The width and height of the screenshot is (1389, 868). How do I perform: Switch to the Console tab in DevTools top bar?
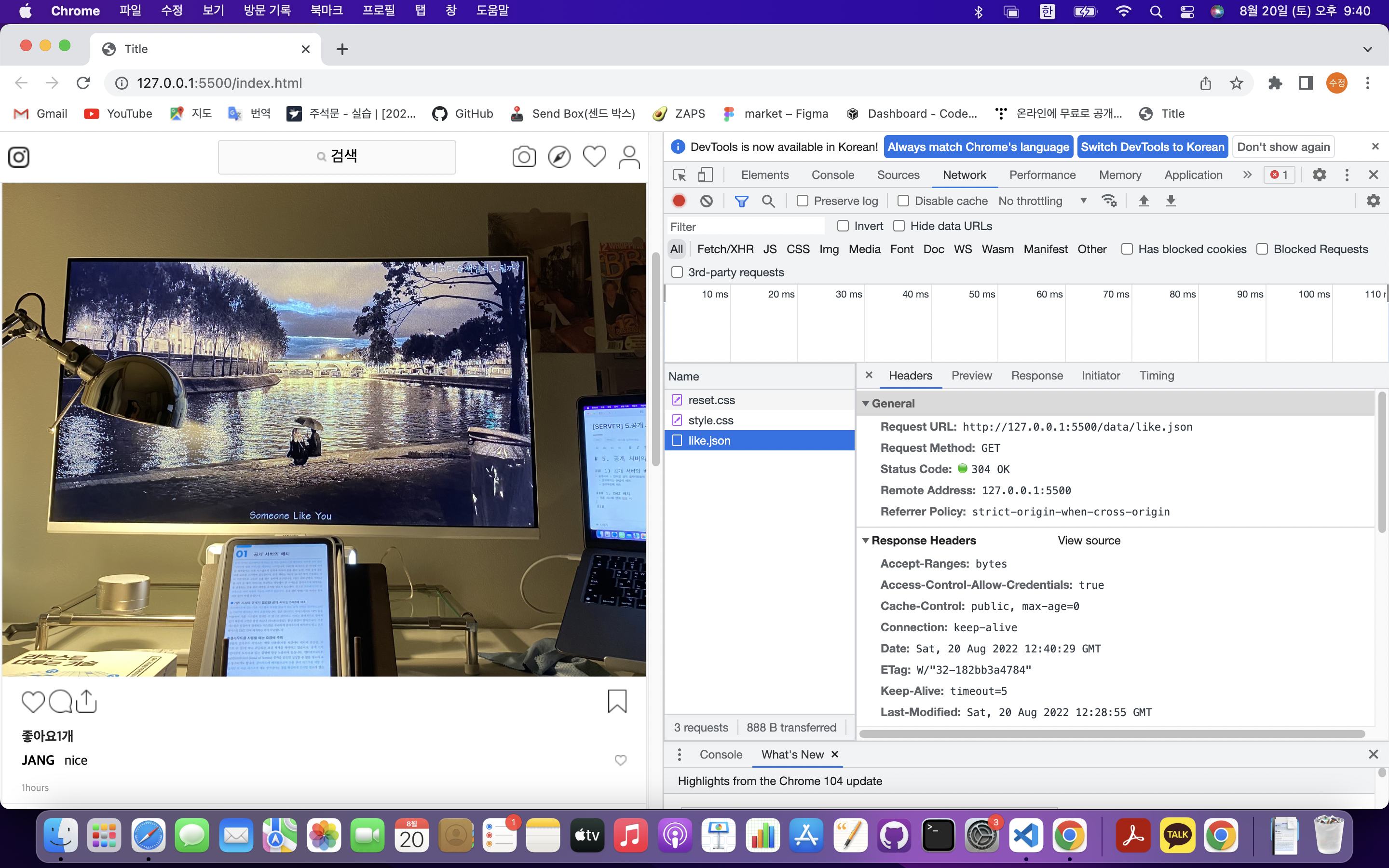[x=832, y=175]
